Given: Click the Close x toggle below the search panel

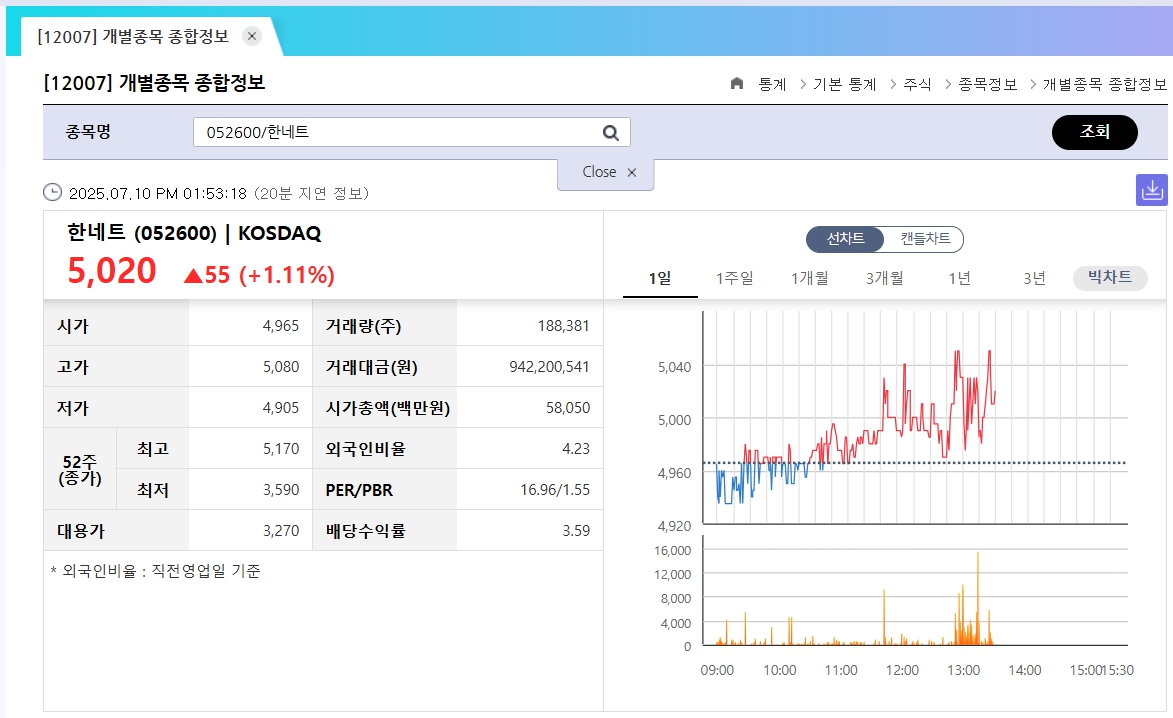Looking at the screenshot, I should pyautogui.click(x=606, y=173).
